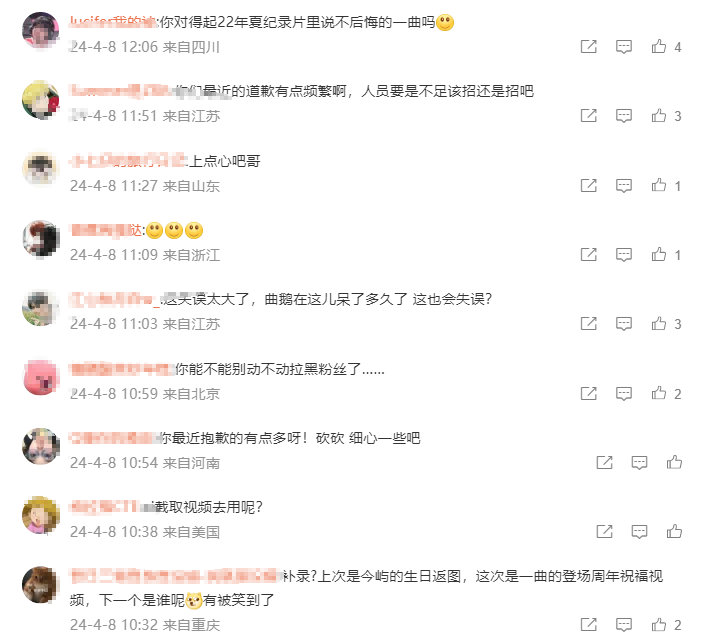The width and height of the screenshot is (702, 638).
Task: Reply to the 10:54 comment from 河南
Action: pyautogui.click(x=639, y=462)
